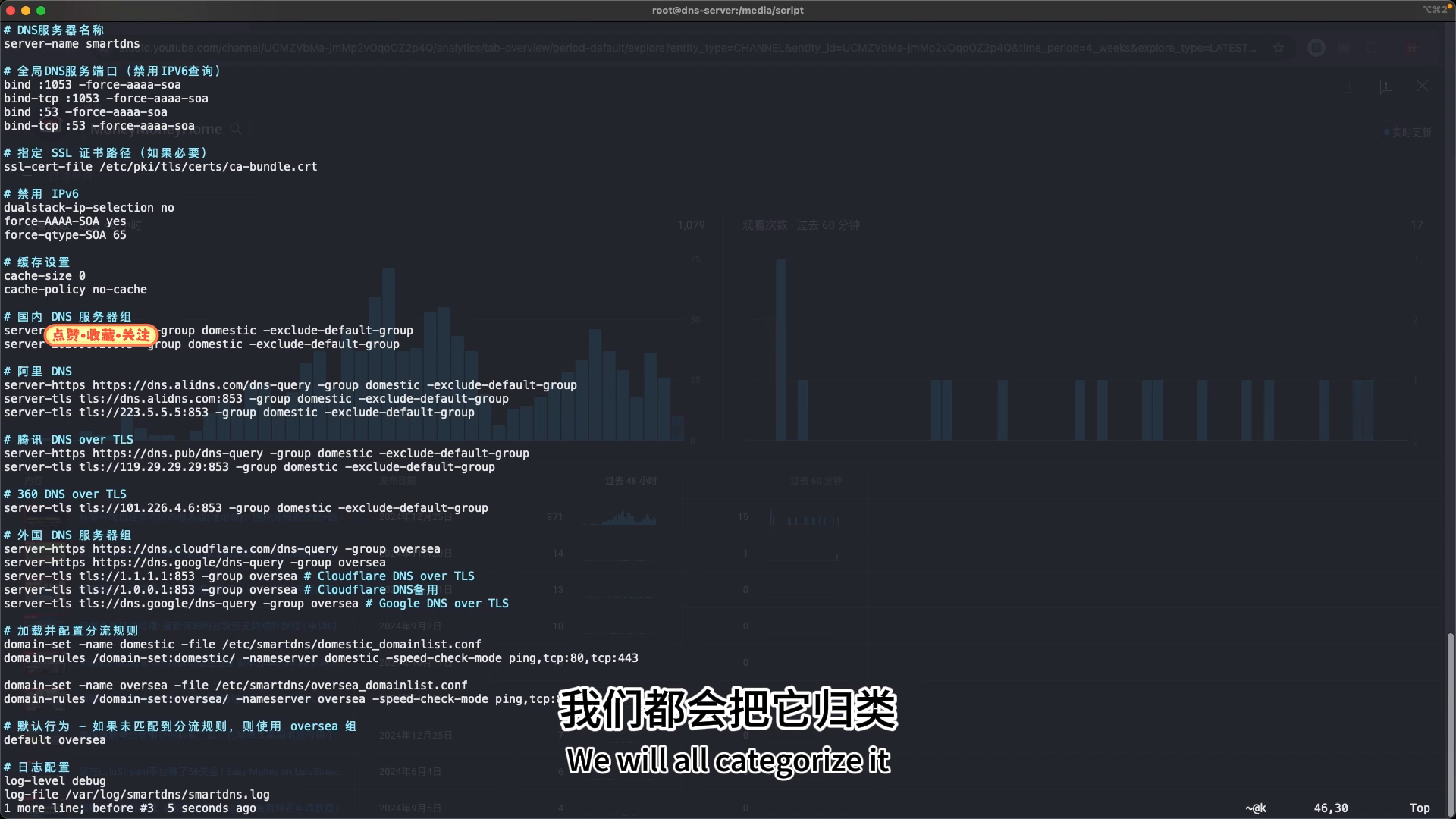
Task: Click the server-https dns.cloudflare.com/dns-query line
Action: 222,549
